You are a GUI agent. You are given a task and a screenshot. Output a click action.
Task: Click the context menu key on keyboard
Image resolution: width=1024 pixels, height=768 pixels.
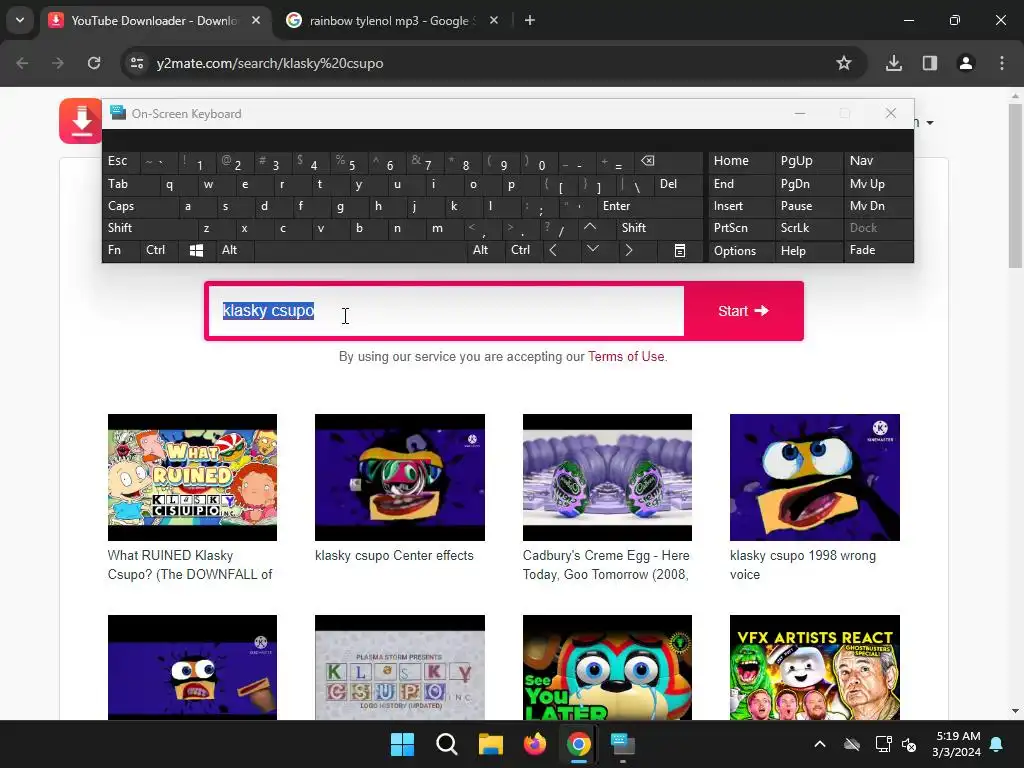pyautogui.click(x=680, y=251)
